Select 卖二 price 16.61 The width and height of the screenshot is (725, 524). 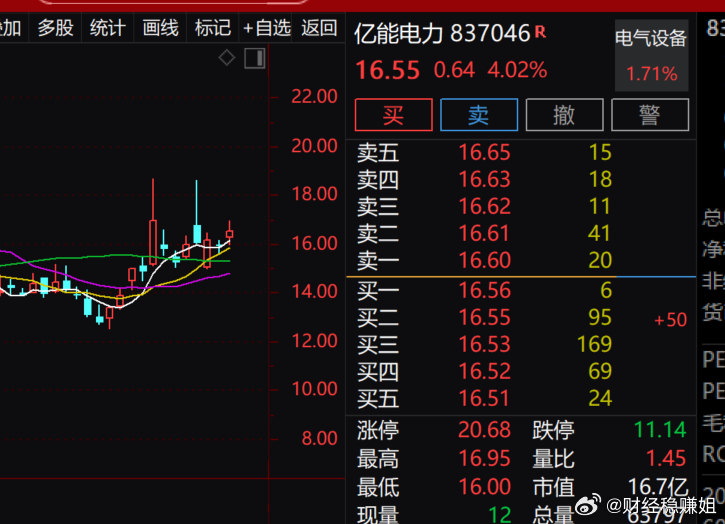485,233
